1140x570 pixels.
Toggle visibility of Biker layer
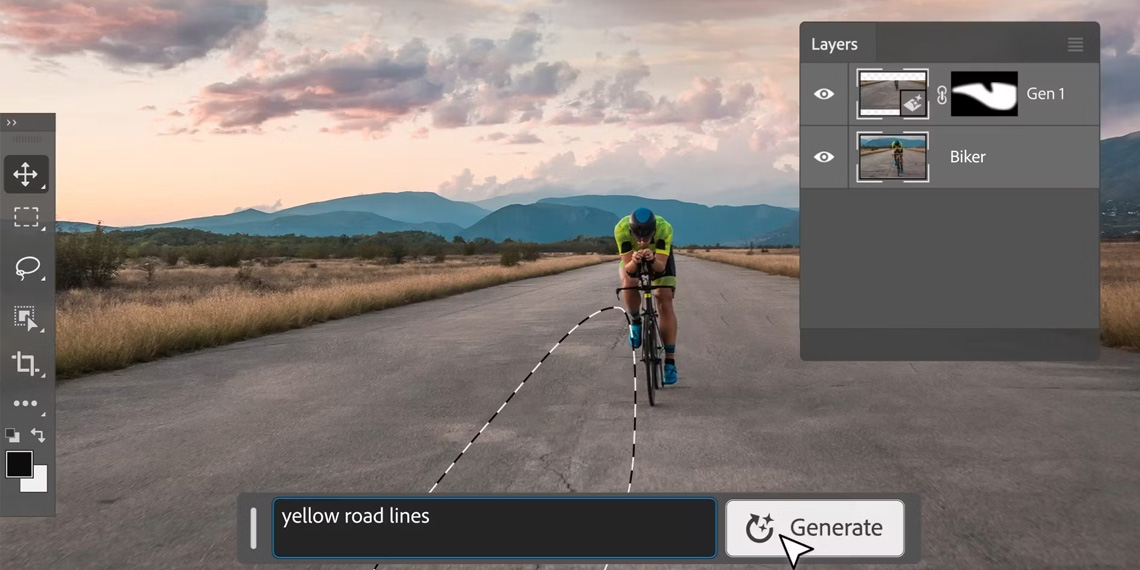tap(824, 157)
